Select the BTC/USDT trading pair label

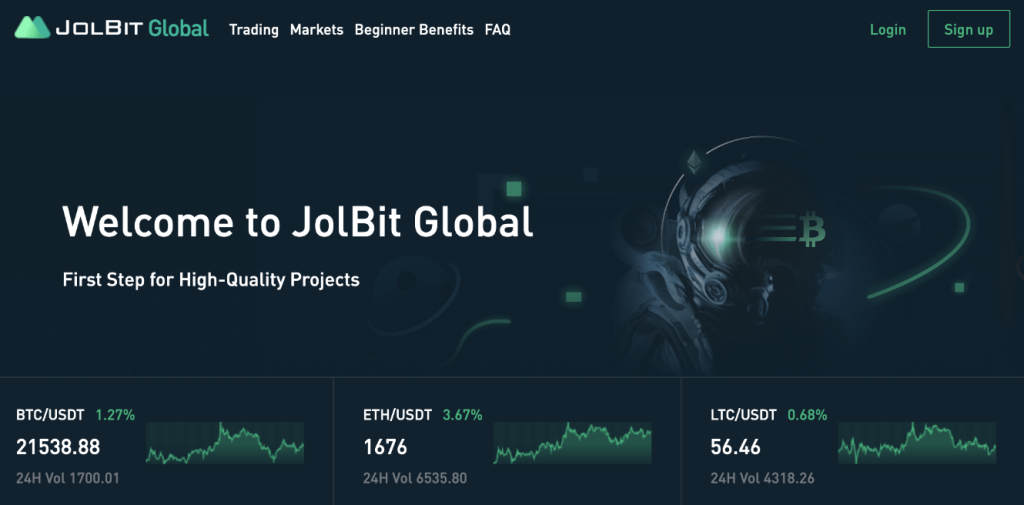50,415
